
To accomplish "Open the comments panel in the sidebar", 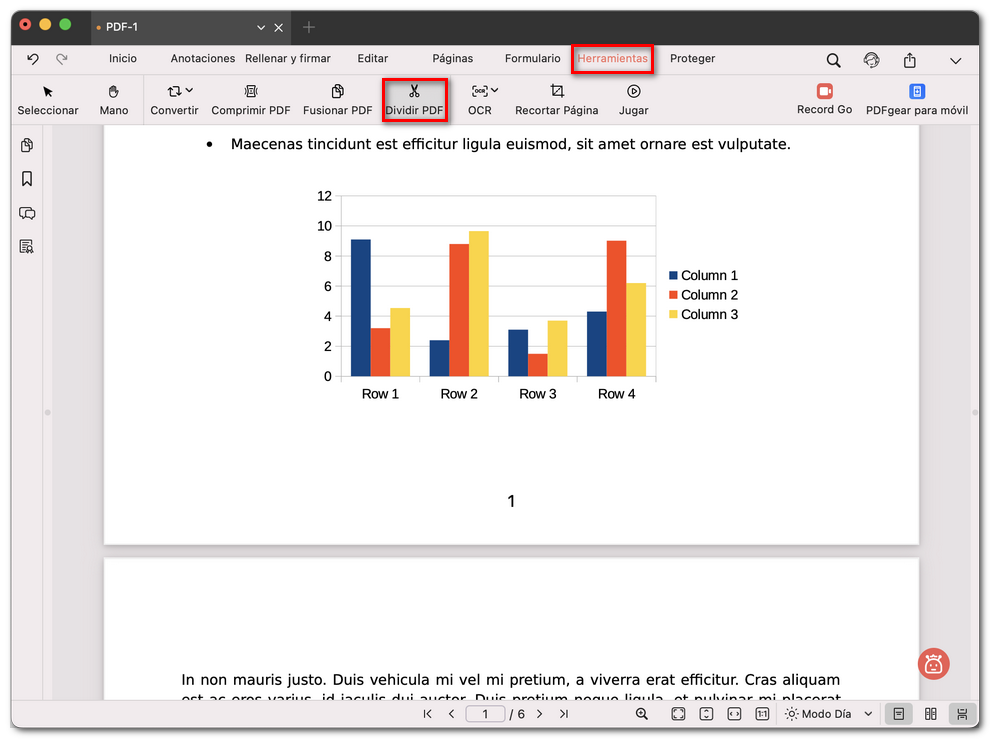I will 26,213.
